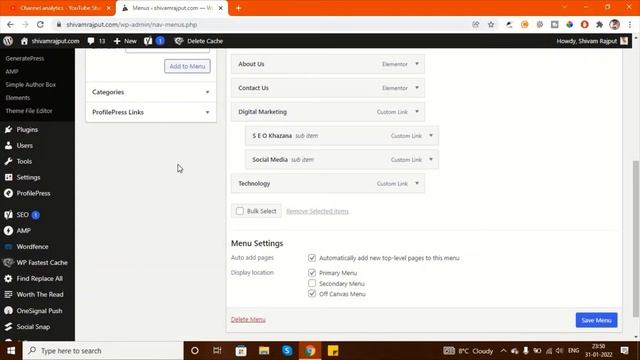Click Remove Selected Items link
The height and width of the screenshot is (360, 640).
point(317,211)
